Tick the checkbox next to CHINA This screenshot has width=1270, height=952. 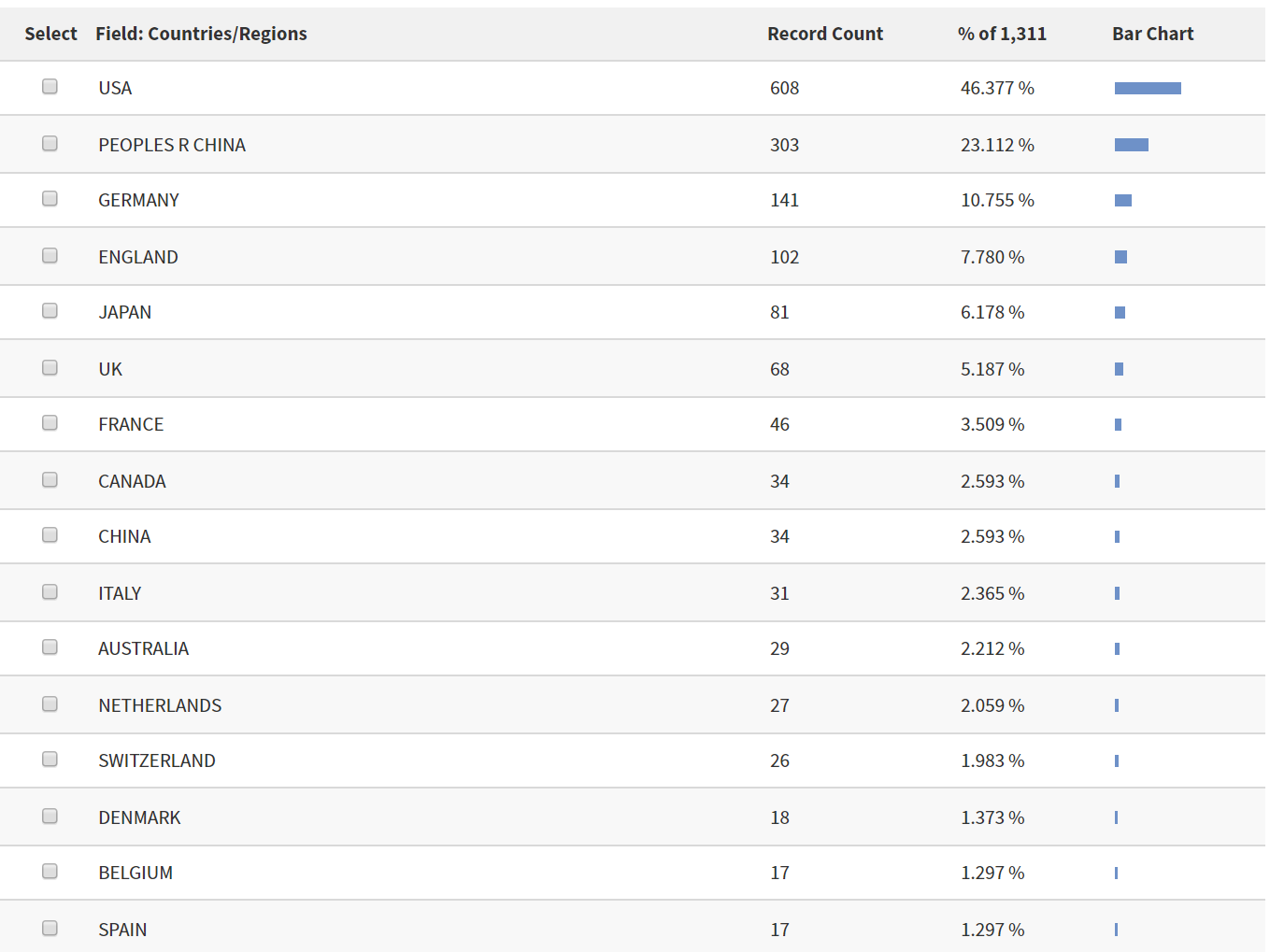(x=50, y=534)
